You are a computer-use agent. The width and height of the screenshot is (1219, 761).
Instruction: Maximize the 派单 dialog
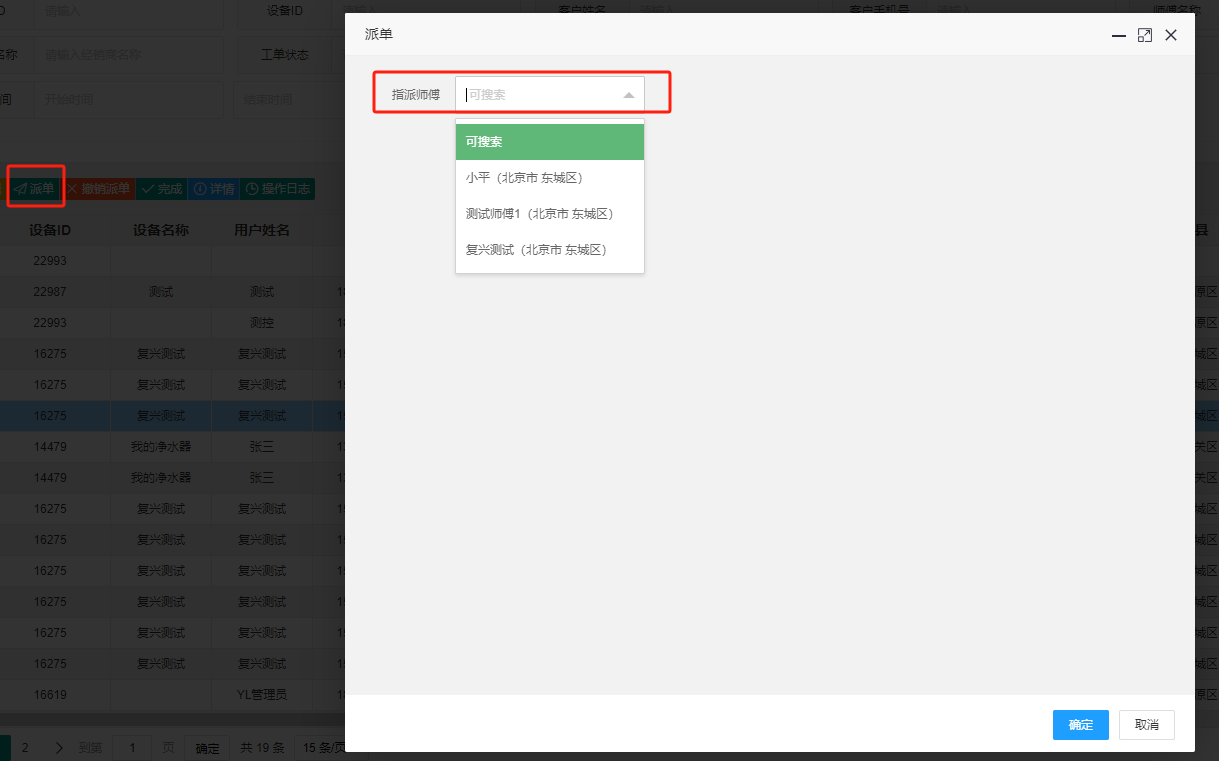1145,35
